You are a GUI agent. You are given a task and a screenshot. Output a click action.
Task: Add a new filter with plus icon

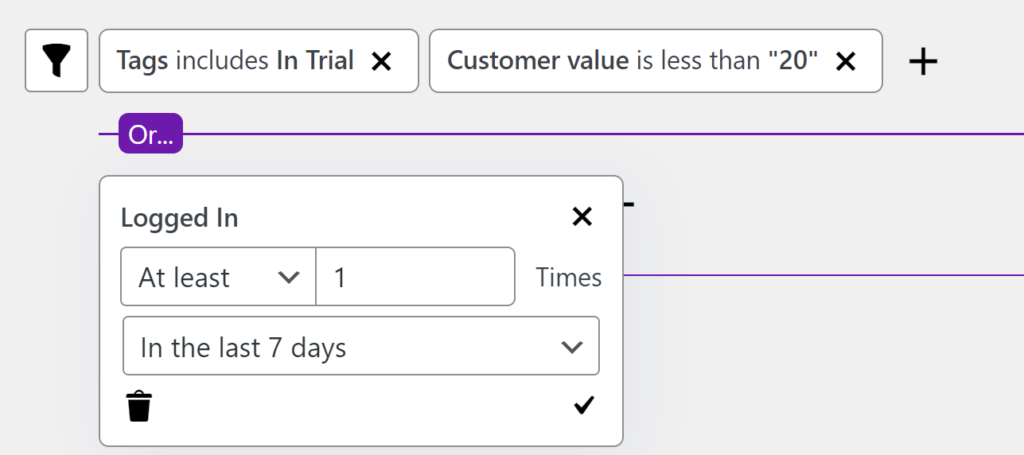(x=923, y=62)
